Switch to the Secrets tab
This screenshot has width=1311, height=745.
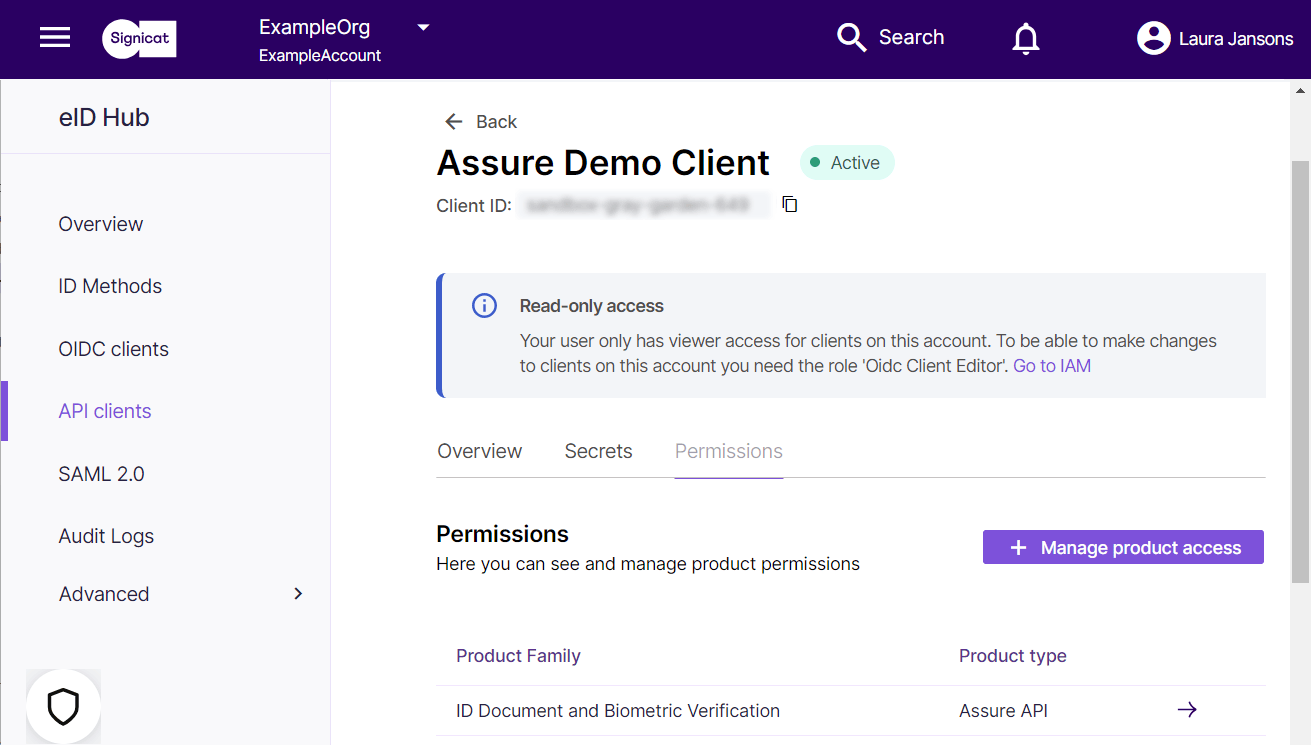[599, 451]
